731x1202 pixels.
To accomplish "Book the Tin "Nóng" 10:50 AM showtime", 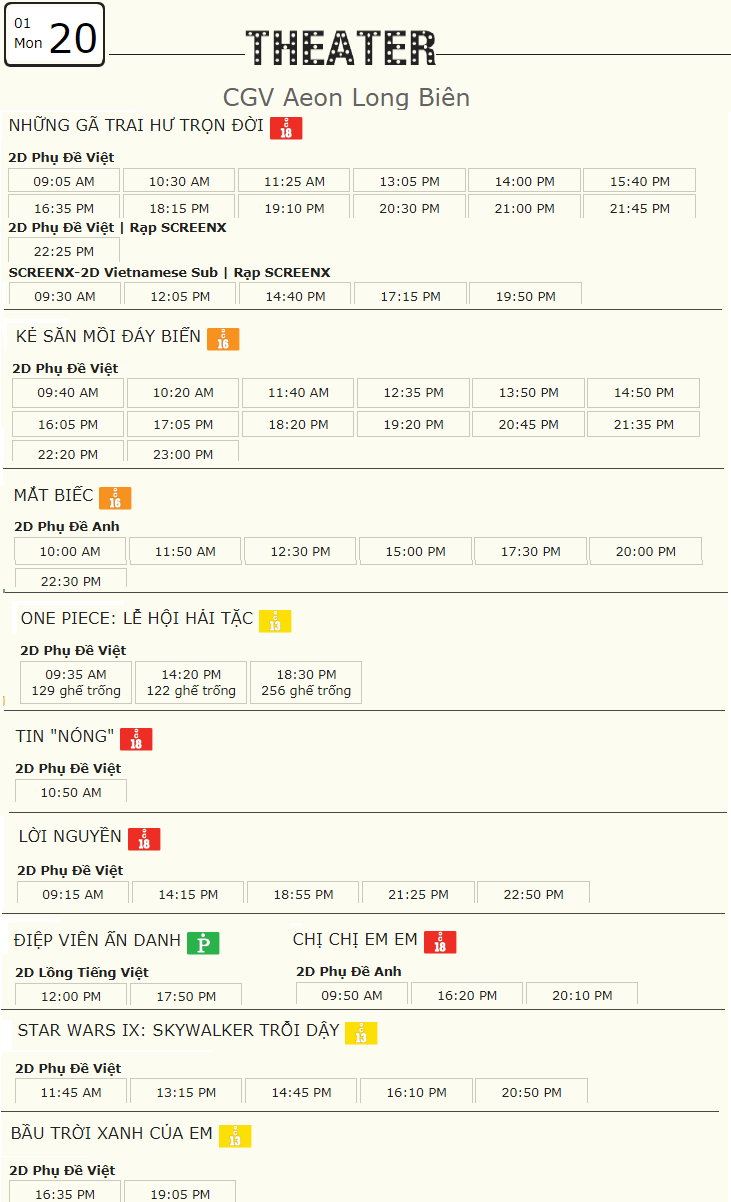I will click(x=71, y=792).
